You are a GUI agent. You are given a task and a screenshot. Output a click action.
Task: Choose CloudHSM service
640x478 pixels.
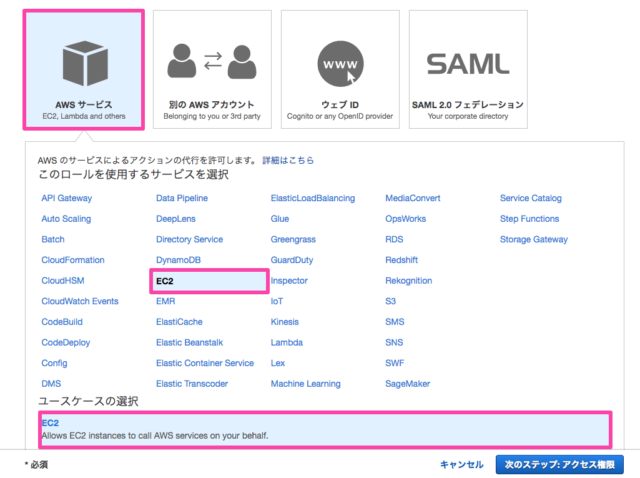click(x=63, y=281)
